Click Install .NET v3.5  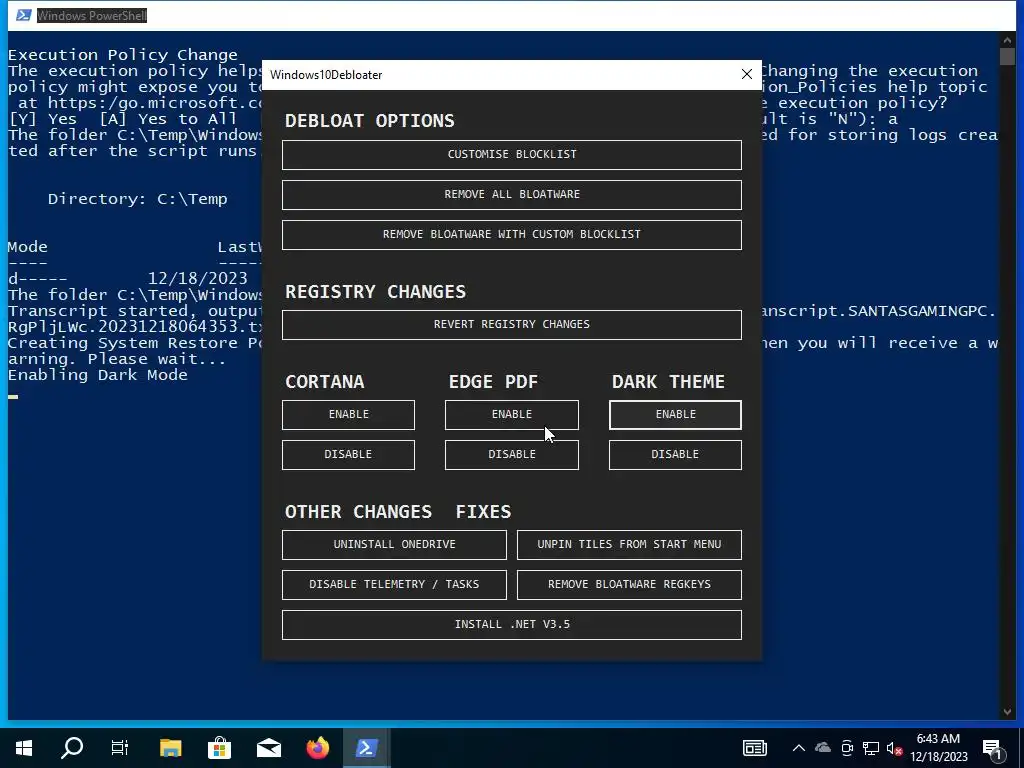coord(511,624)
